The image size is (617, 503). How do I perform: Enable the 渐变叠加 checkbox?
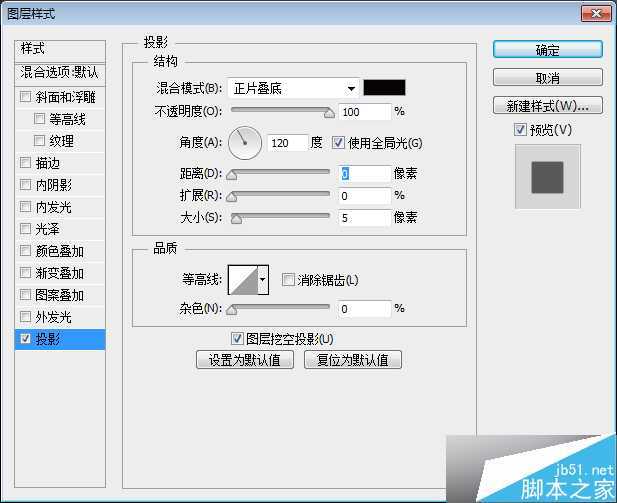click(26, 273)
